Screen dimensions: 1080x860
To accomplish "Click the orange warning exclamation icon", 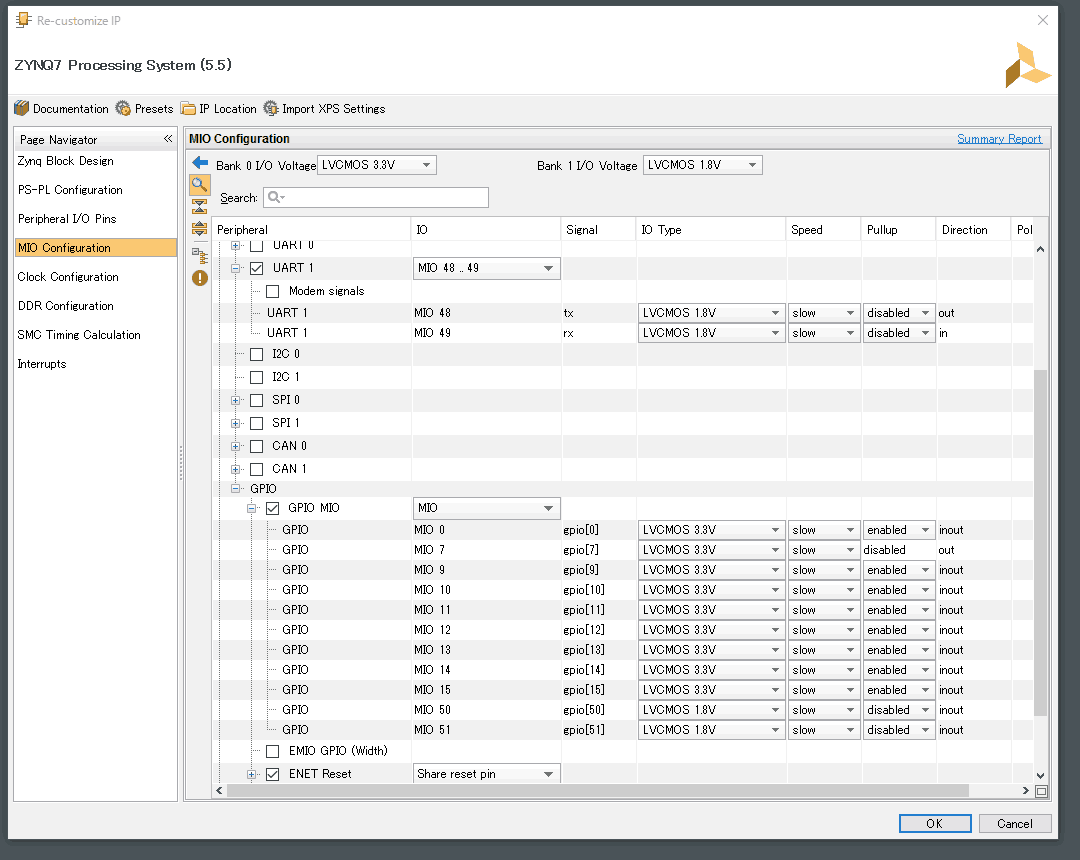I will pyautogui.click(x=200, y=278).
